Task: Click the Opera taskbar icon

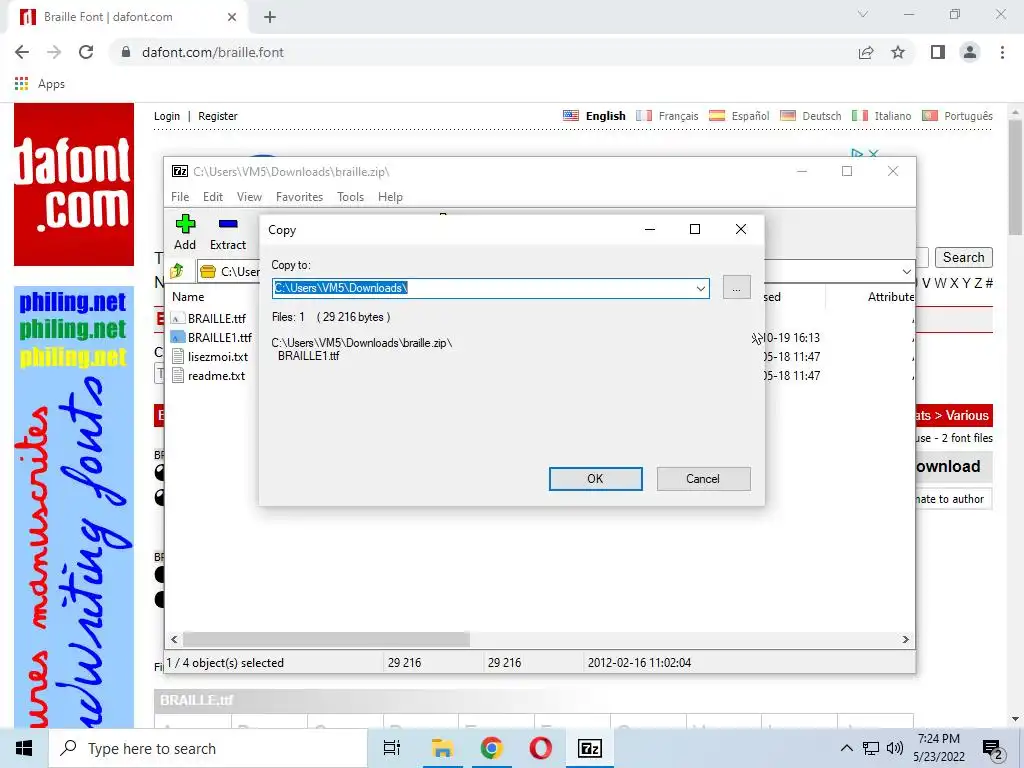Action: pos(540,748)
